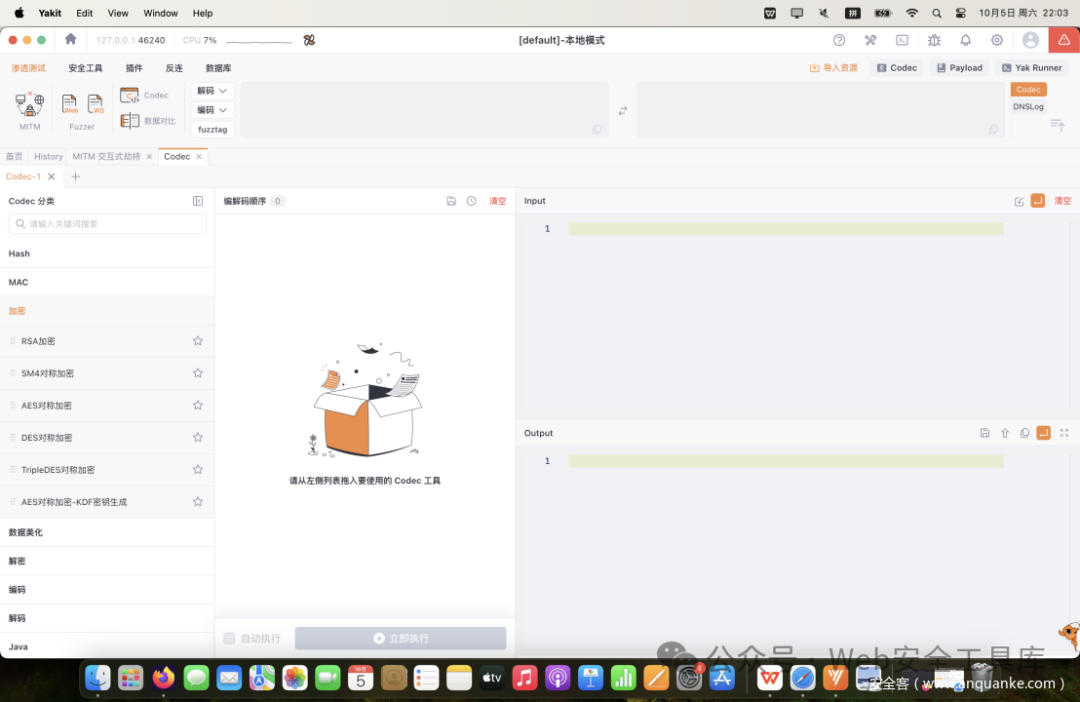Screen dimensions: 1080x702
Task: Toggle line wrap in Input panel
Action: pos(1038,201)
